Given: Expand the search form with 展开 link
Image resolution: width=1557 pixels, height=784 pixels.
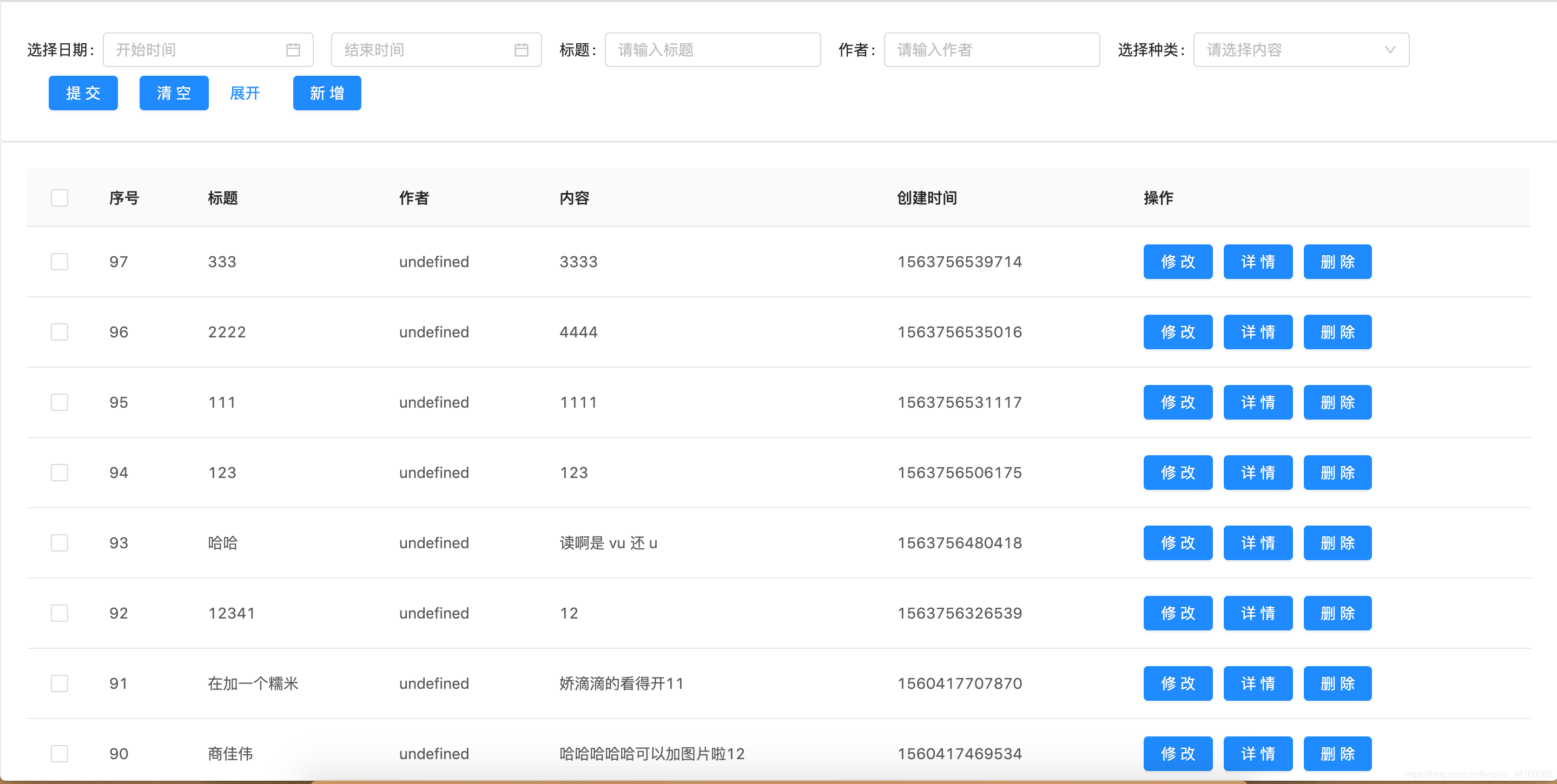Looking at the screenshot, I should point(245,93).
